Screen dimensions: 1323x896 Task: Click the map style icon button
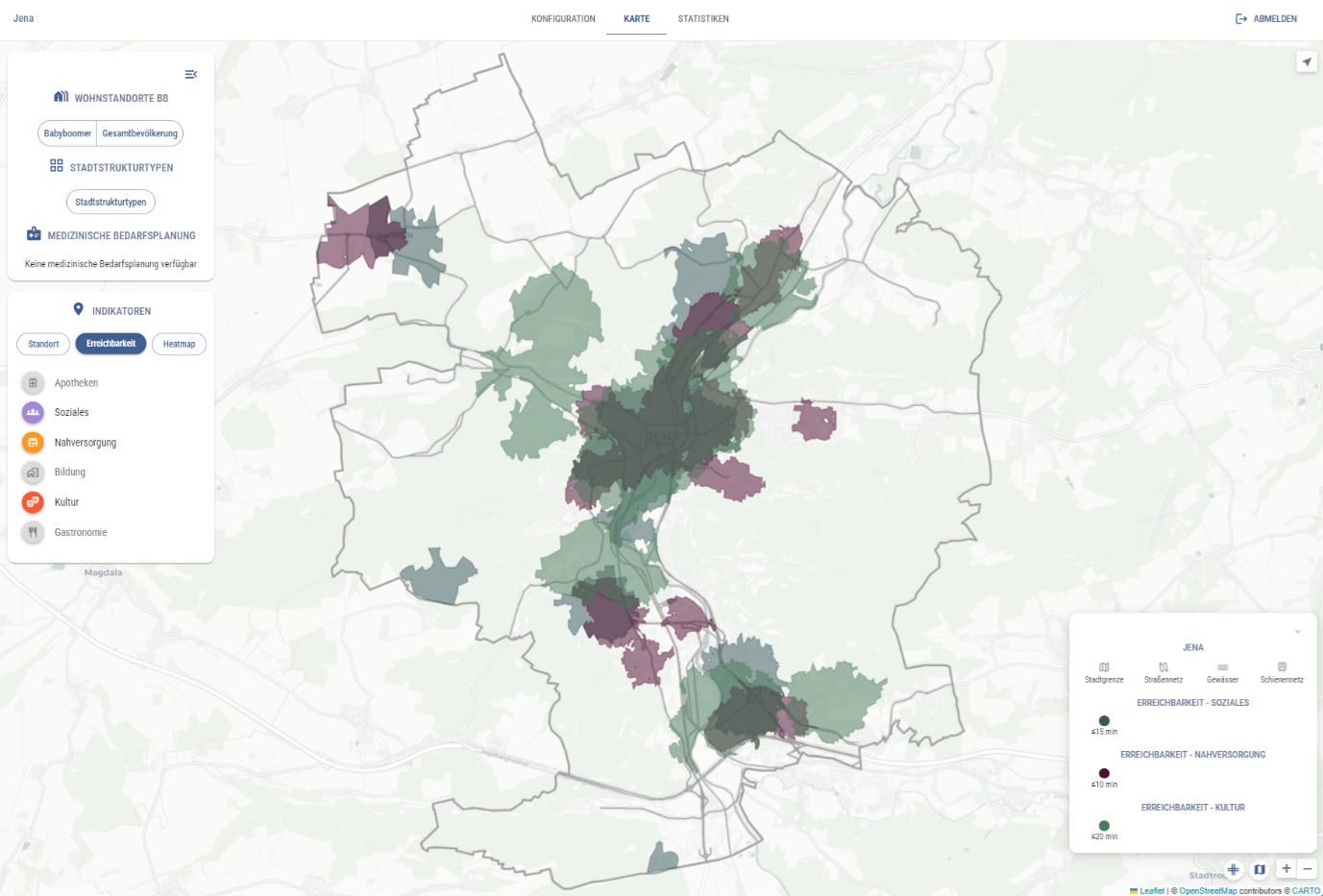pyautogui.click(x=1260, y=869)
